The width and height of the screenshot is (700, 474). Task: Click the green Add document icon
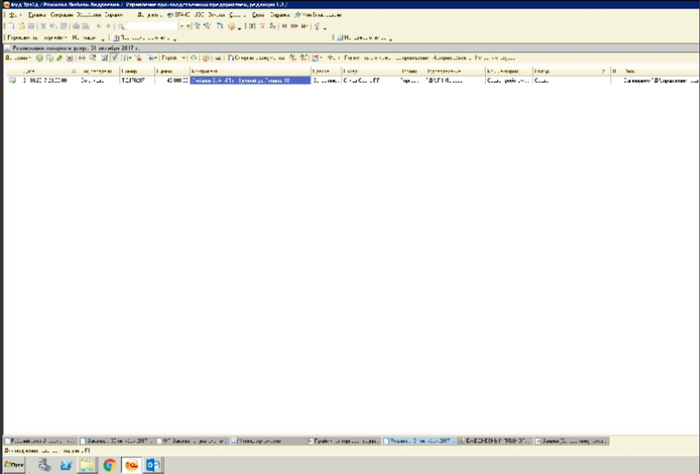click(x=39, y=59)
